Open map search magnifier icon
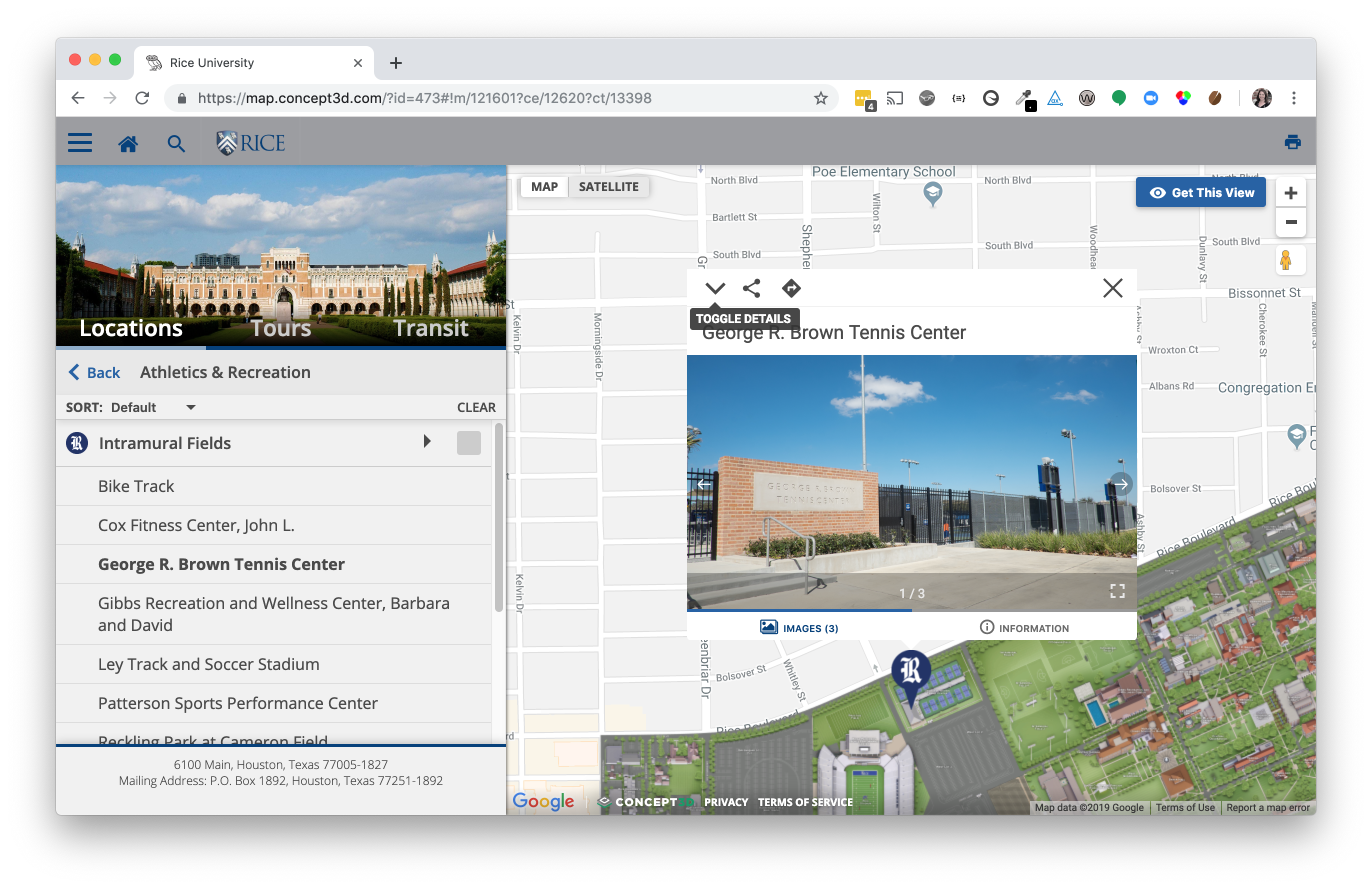Screen dimensions: 1372x889 pos(176,143)
